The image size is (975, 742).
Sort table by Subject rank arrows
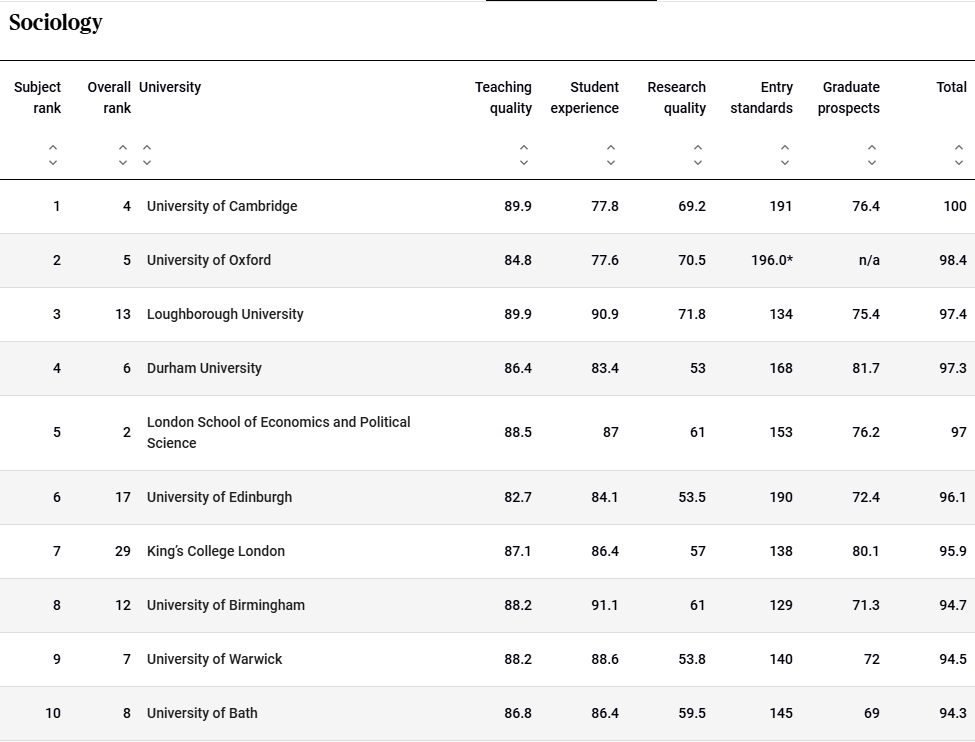point(53,155)
